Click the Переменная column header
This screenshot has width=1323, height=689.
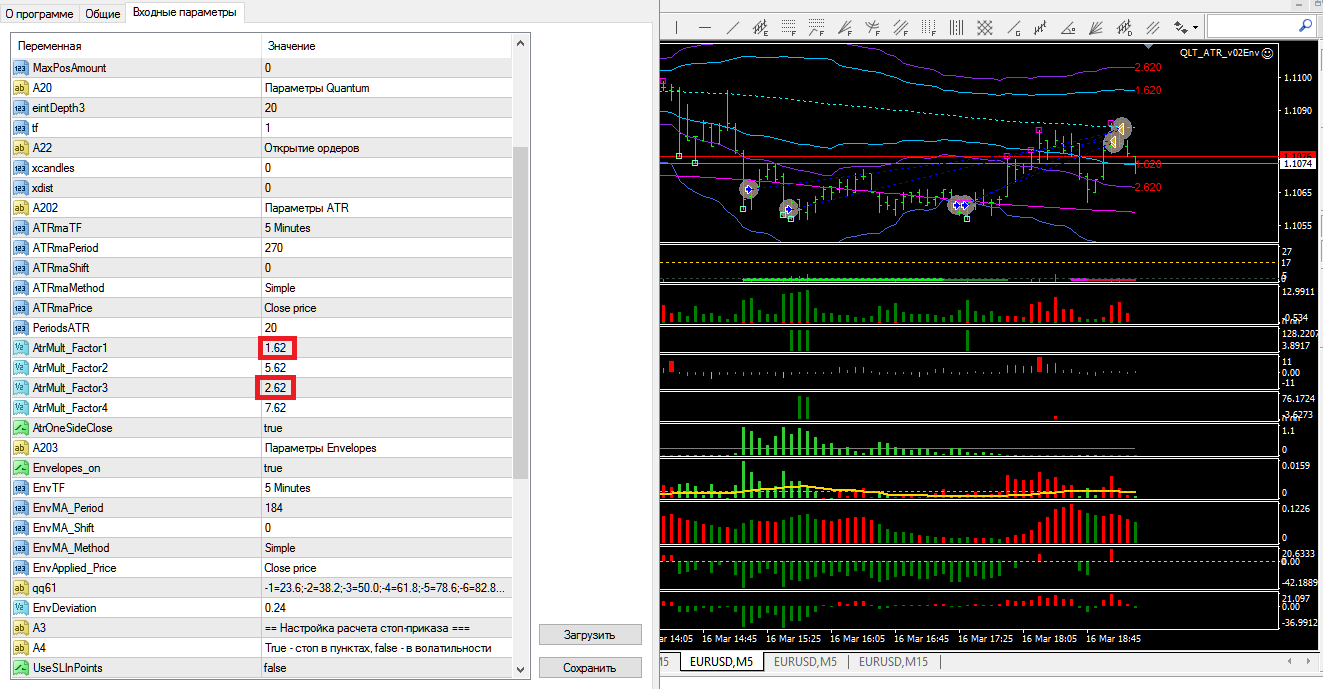(x=135, y=46)
